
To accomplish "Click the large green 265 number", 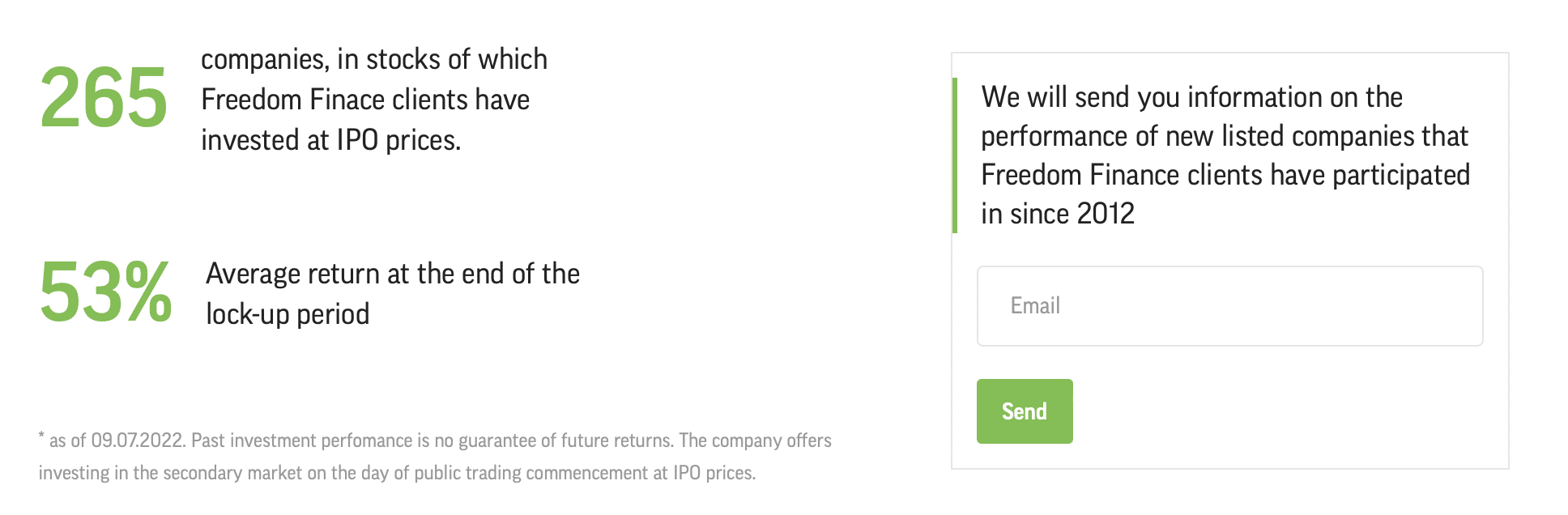I will 104,99.
